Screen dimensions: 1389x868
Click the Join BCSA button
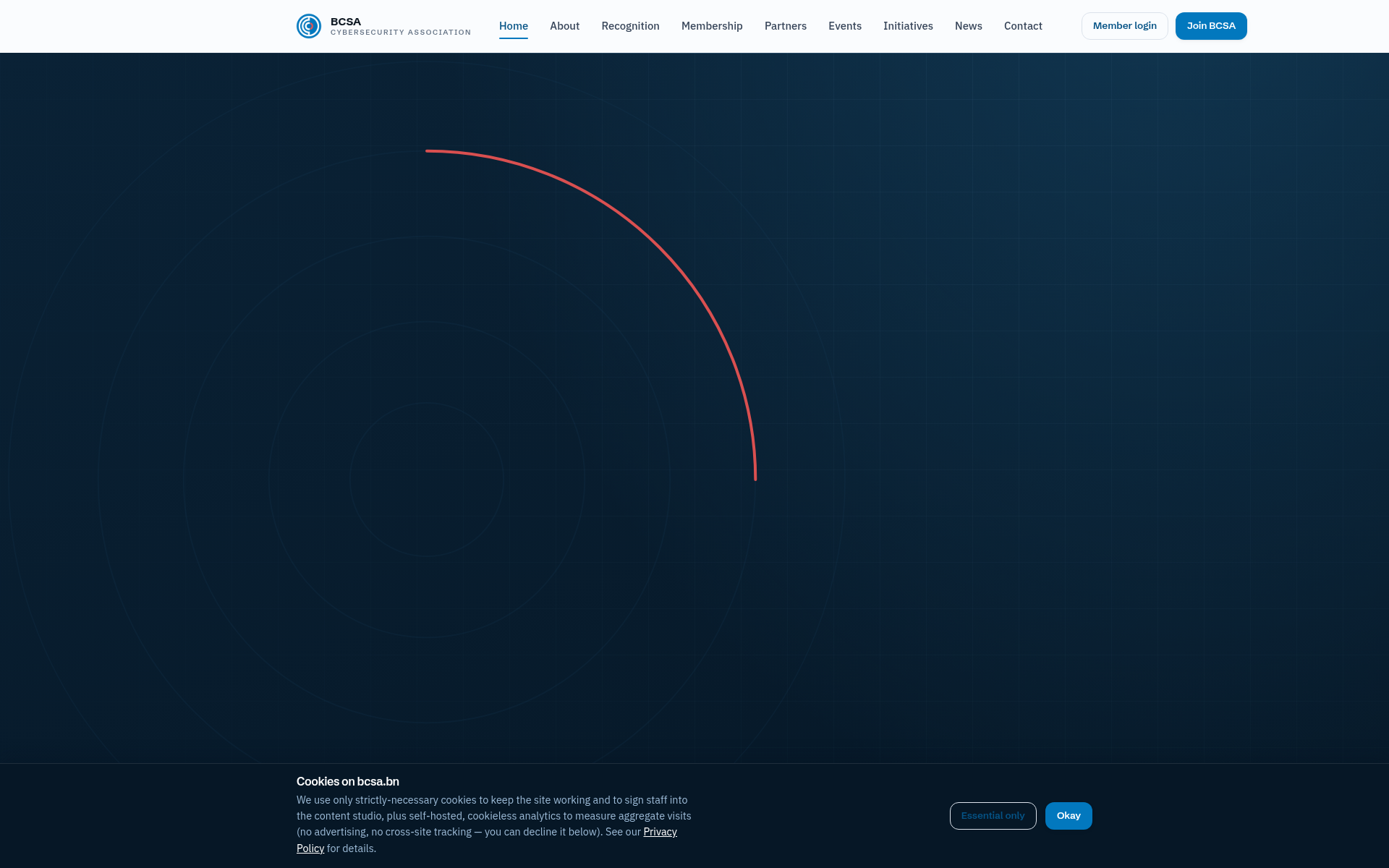(x=1211, y=26)
